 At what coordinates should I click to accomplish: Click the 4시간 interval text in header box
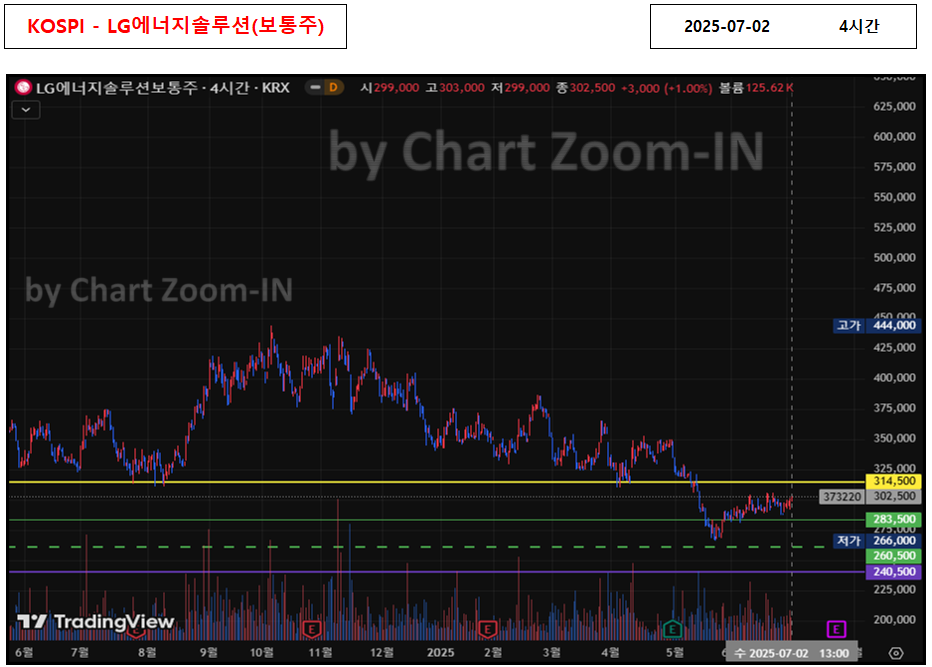coord(859,26)
